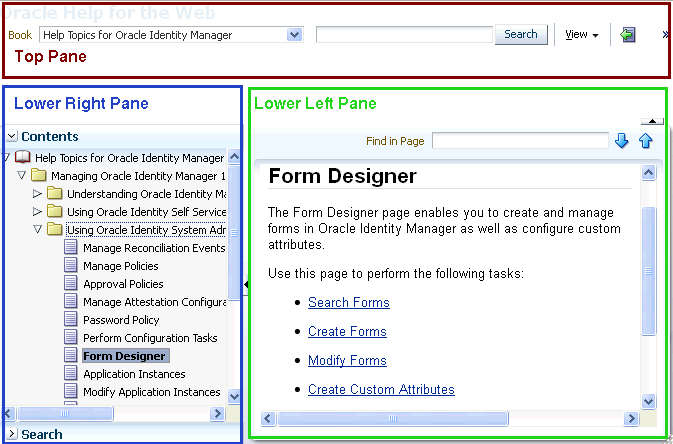Click Modify Application Instances page icon

pyautogui.click(x=71, y=392)
